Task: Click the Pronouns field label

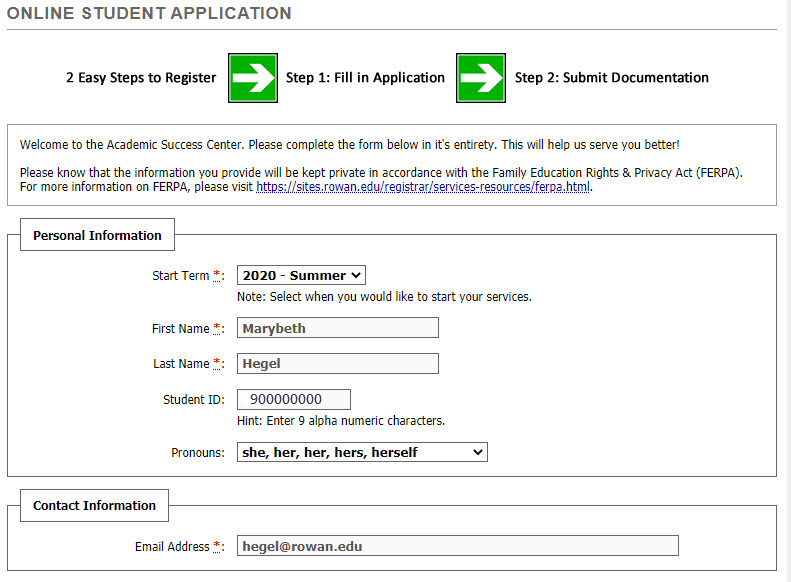Action: click(x=198, y=453)
